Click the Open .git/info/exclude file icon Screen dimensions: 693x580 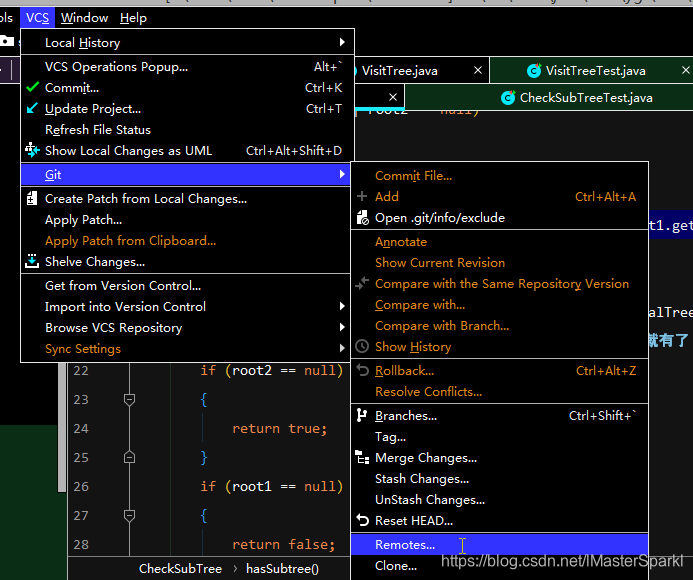362,218
